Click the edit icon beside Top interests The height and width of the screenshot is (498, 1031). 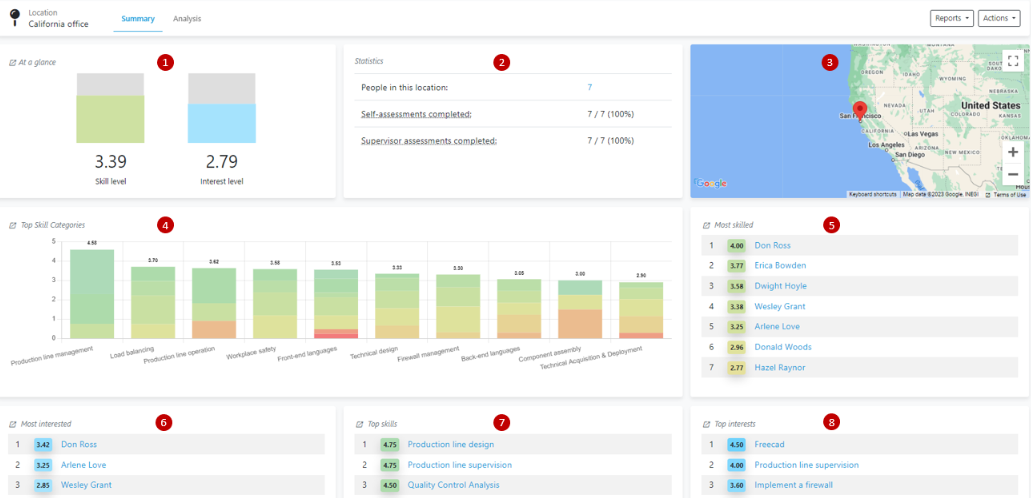coord(706,424)
